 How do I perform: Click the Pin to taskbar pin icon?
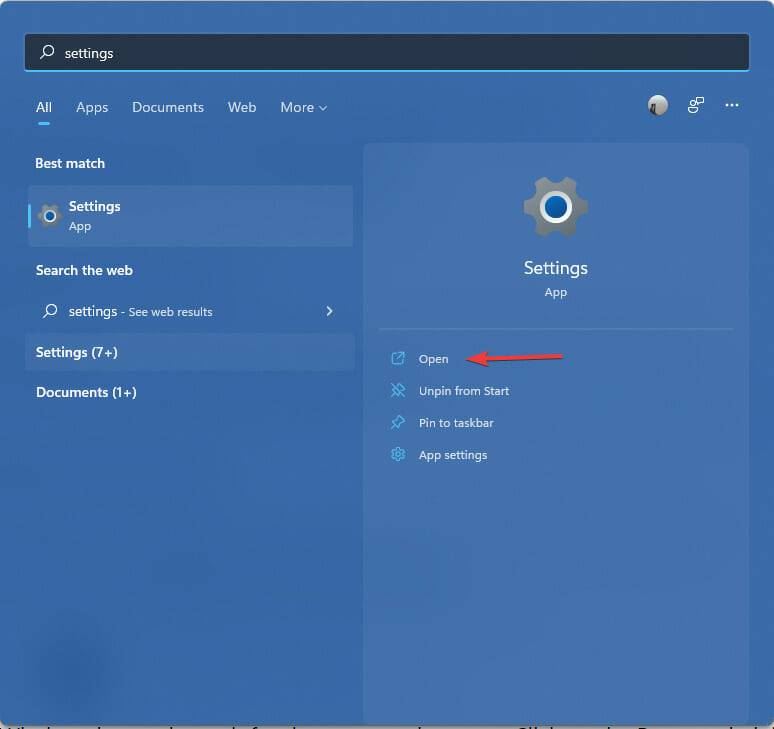click(398, 422)
